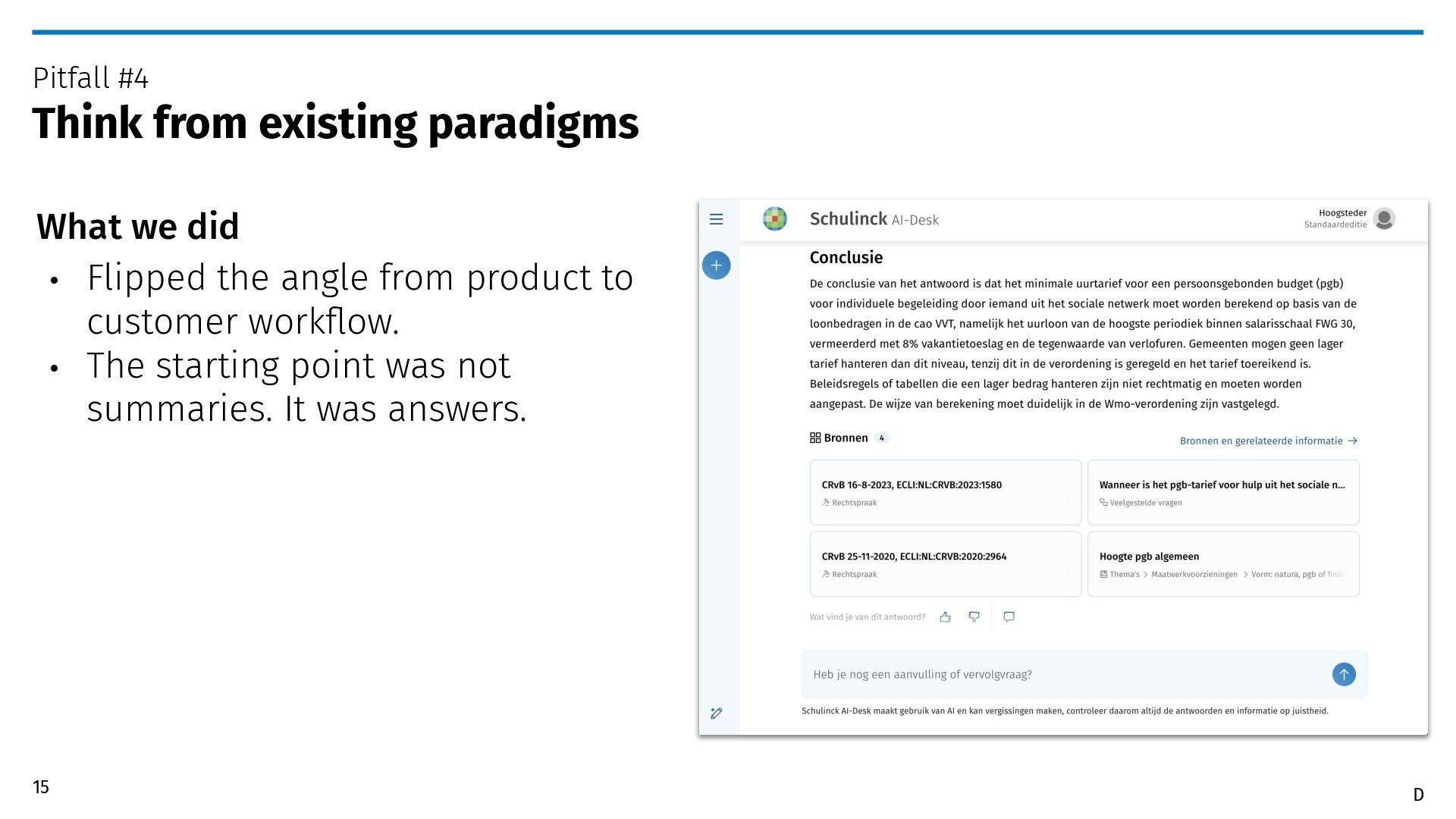This screenshot has width=1456, height=819.
Task: Click the Bronnen grid icon
Action: tap(815, 438)
